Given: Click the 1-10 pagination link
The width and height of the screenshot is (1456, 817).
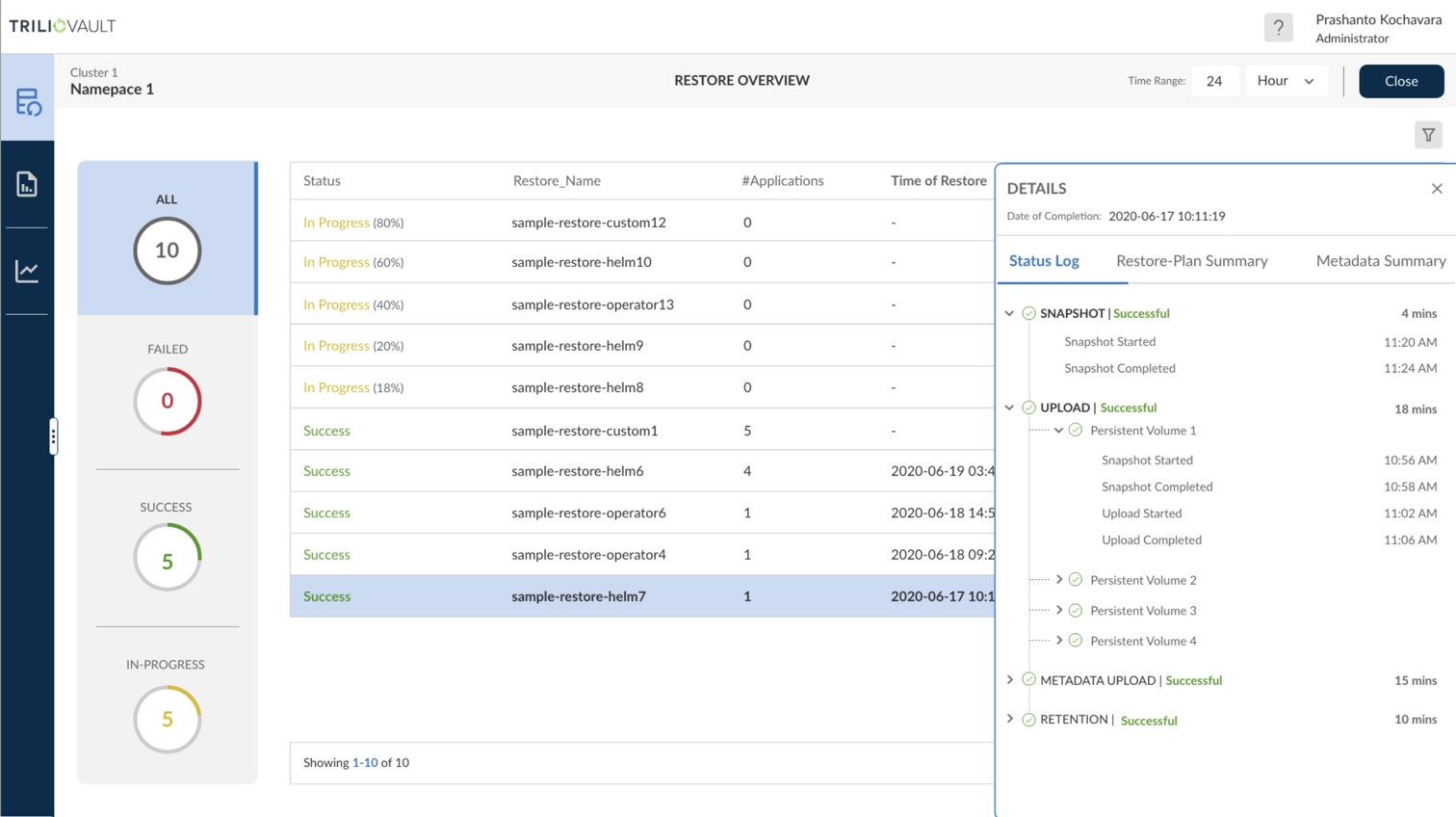Looking at the screenshot, I should [365, 762].
